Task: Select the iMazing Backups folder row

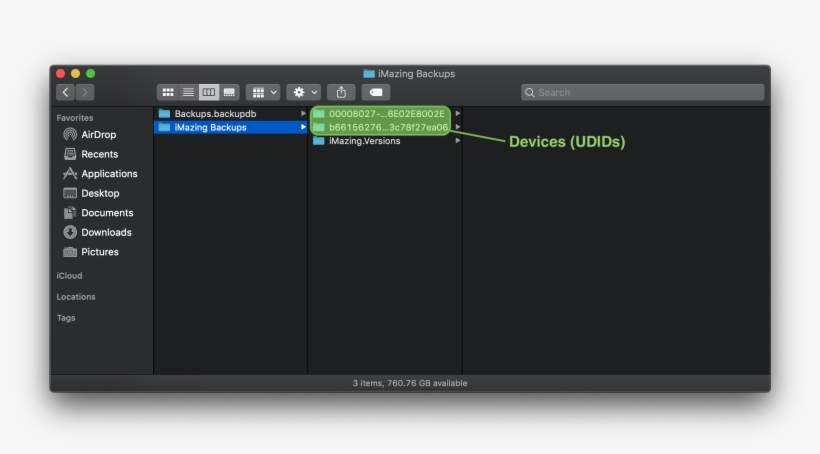Action: [231, 127]
